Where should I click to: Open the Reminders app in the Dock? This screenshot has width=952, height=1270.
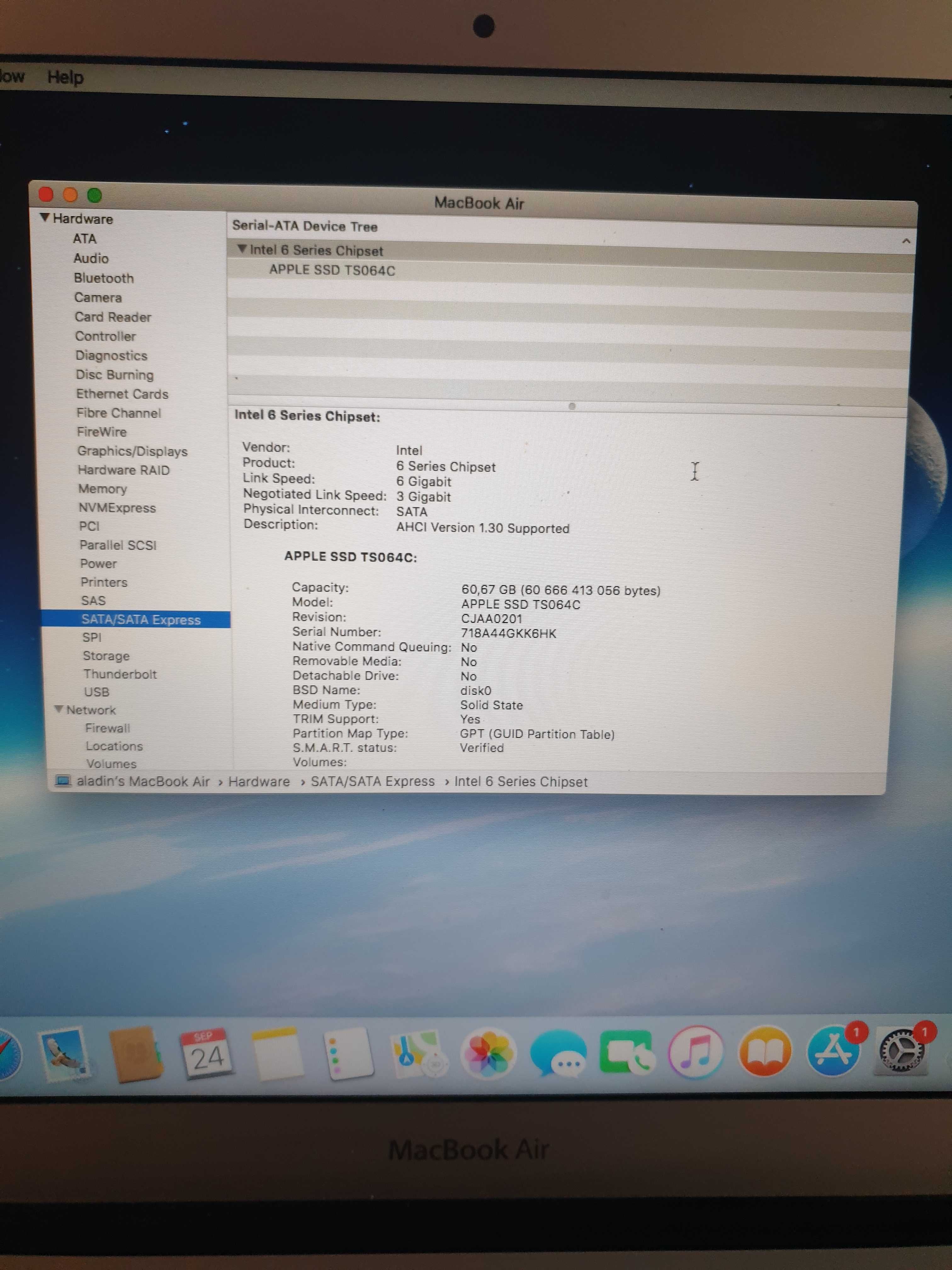[348, 1054]
